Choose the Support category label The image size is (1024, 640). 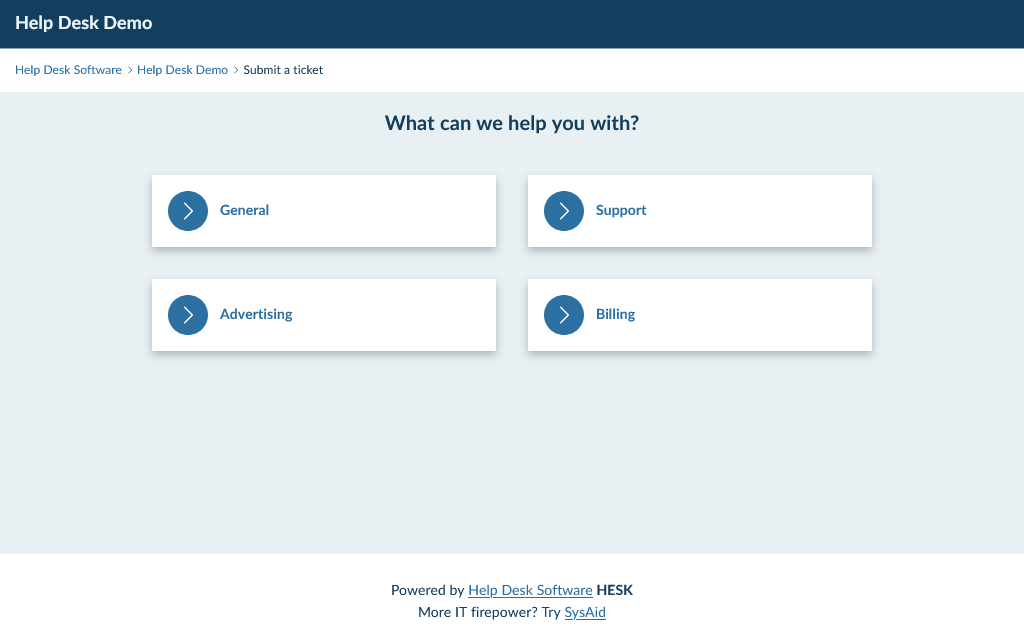(x=621, y=211)
